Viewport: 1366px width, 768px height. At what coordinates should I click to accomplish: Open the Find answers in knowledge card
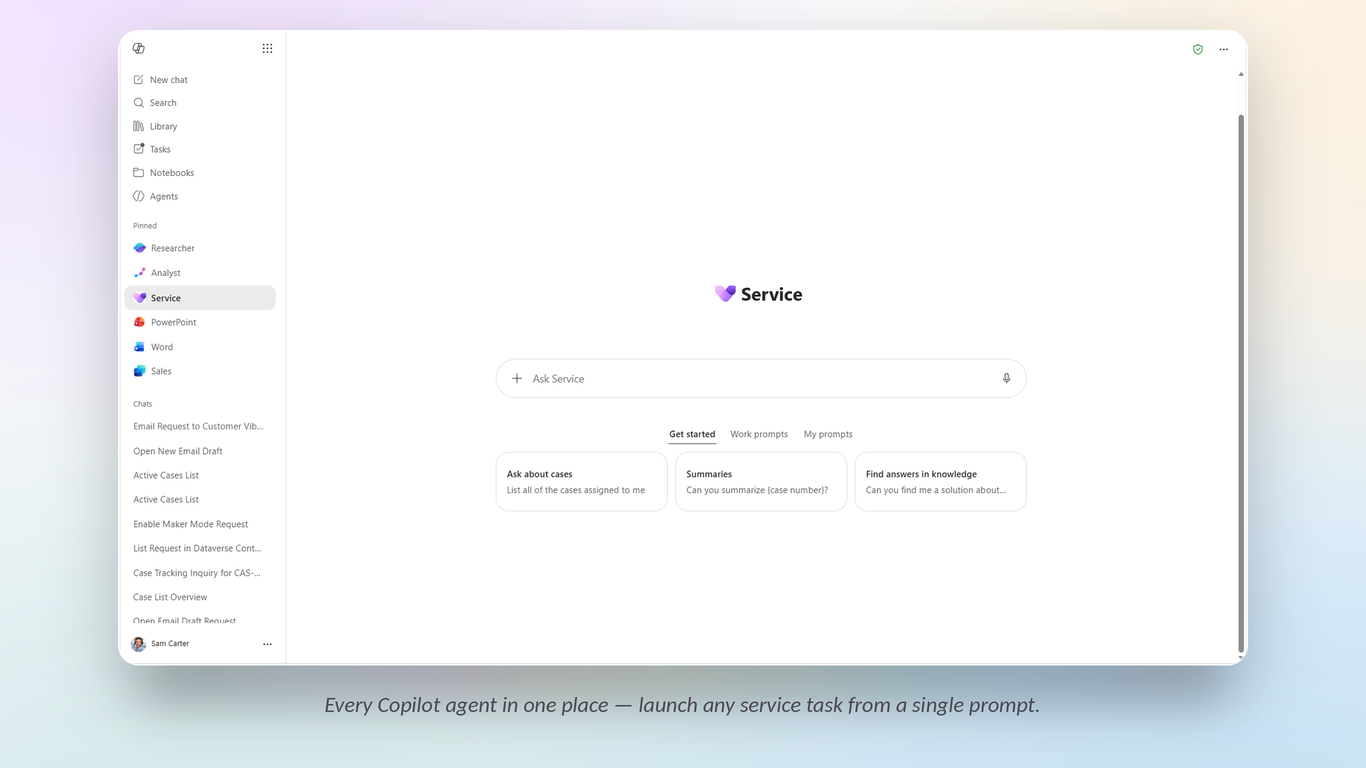941,482
